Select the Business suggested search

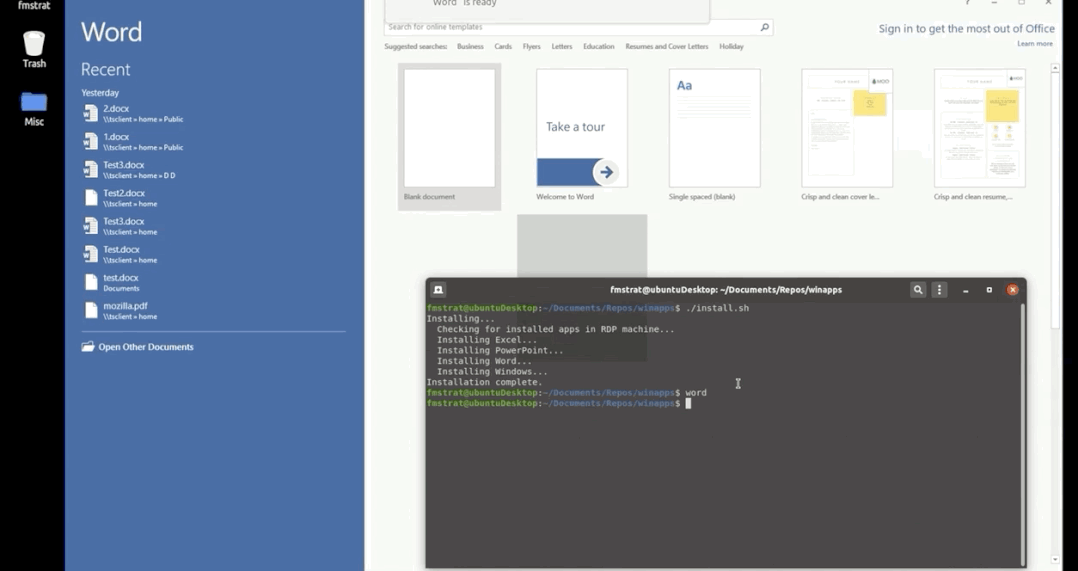tap(470, 47)
